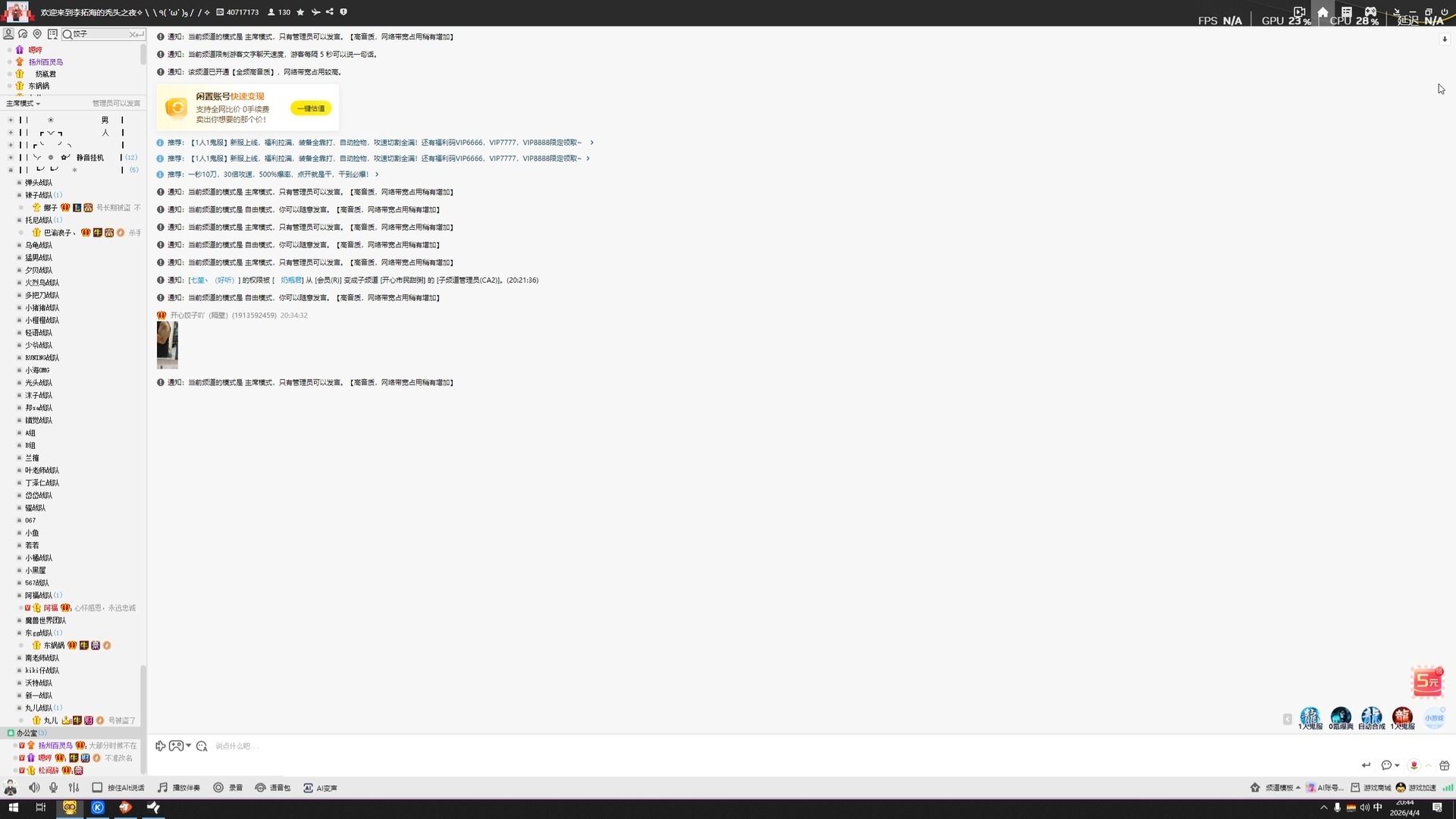Send a flower with the tulip icon

coord(1414,765)
